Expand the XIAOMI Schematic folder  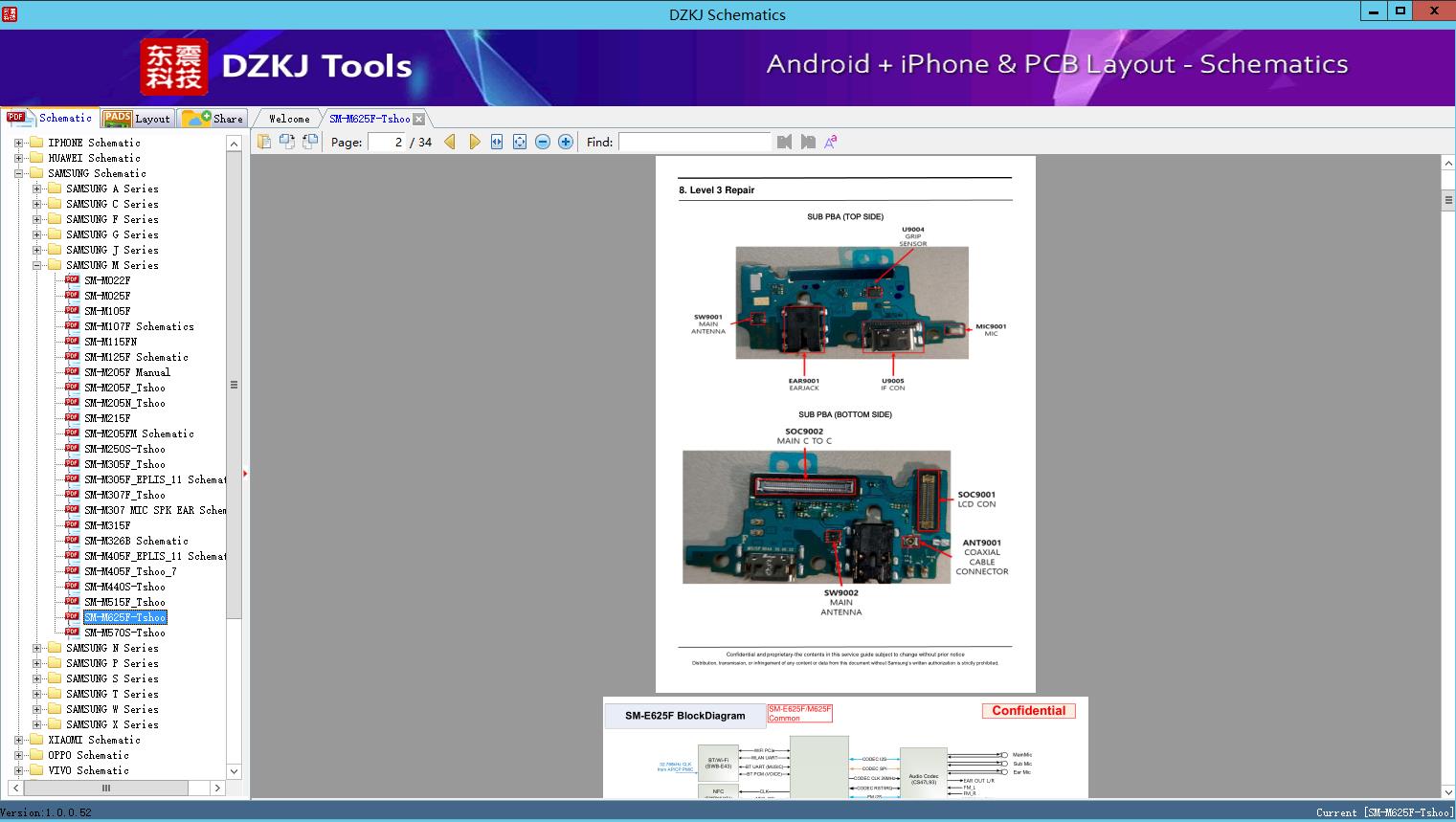tap(18, 740)
